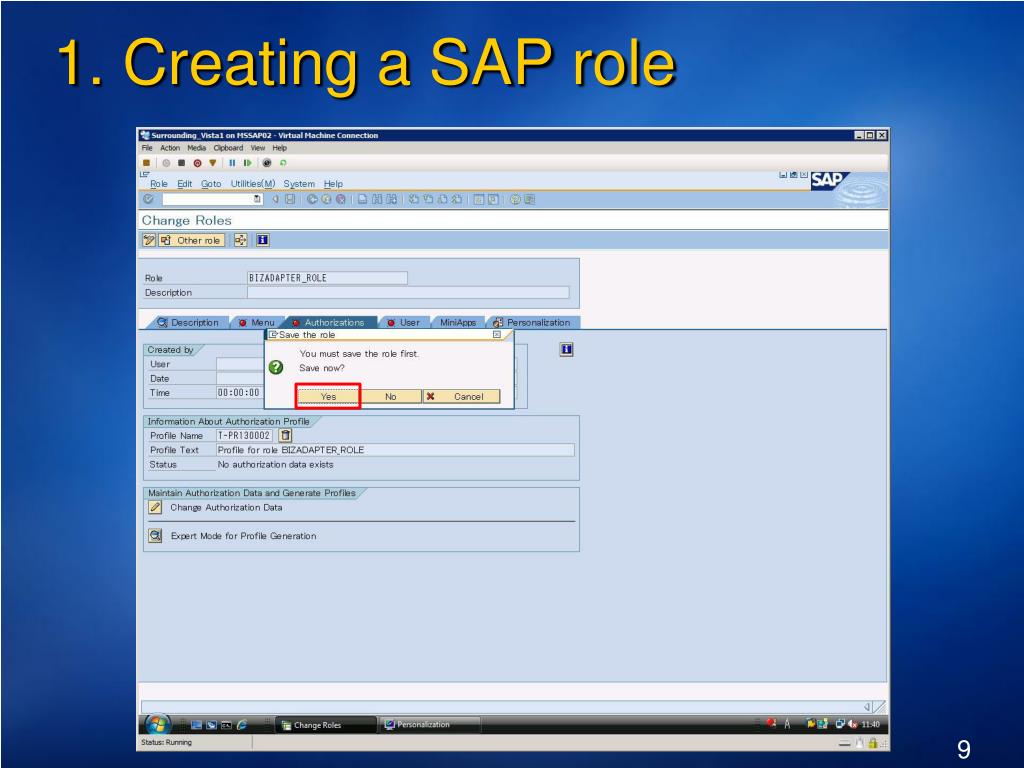The height and width of the screenshot is (768, 1024).
Task: Open the Utilities(M) menu
Action: (x=253, y=184)
